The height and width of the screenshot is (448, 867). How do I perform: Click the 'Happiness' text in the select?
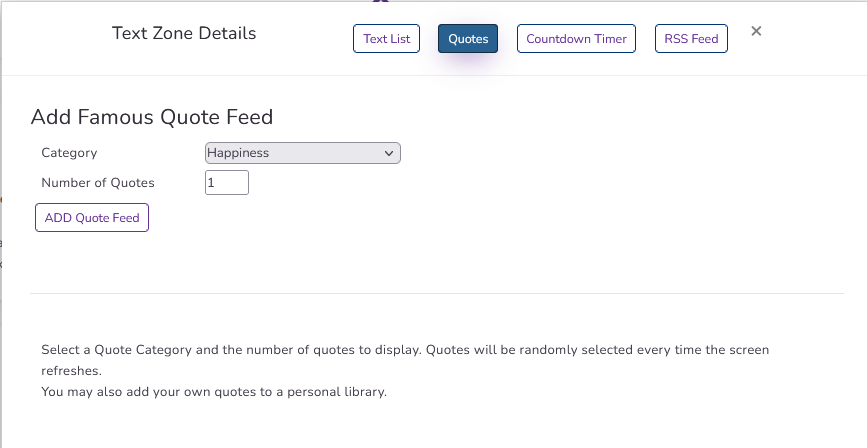[238, 153]
